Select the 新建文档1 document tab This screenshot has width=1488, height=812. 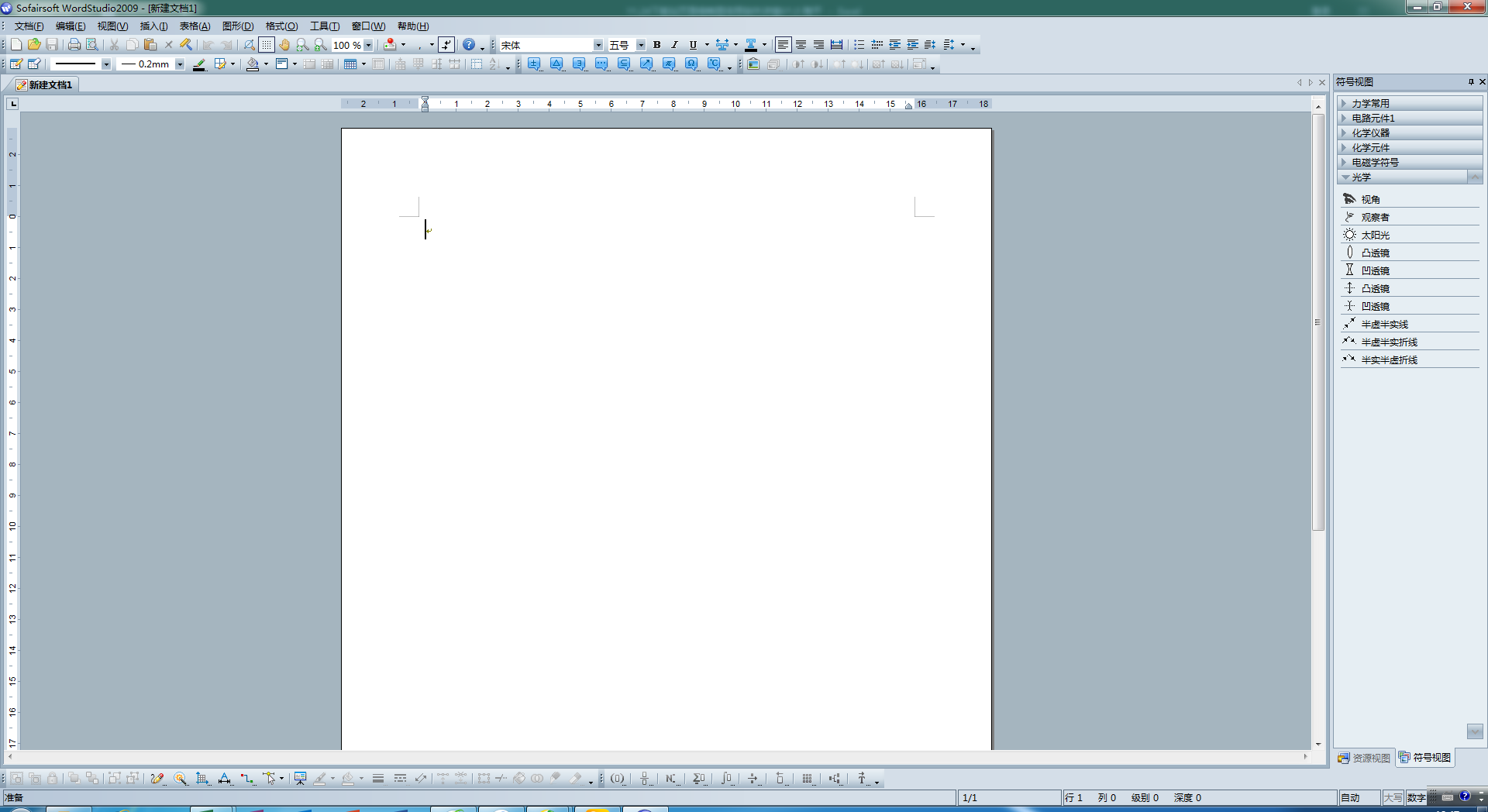coord(45,84)
